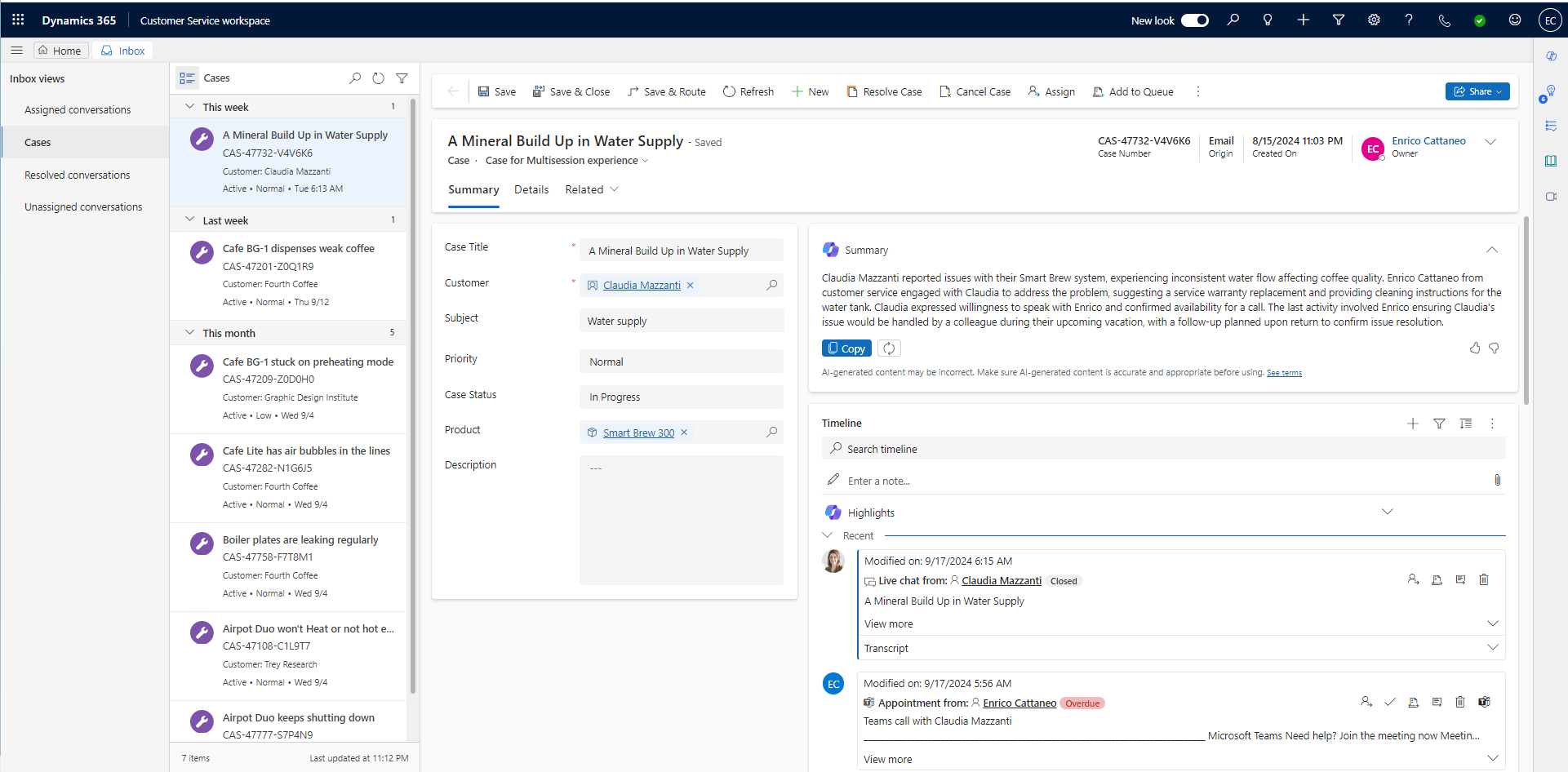
Task: Filter the timeline with funnel icon
Action: pyautogui.click(x=1439, y=424)
